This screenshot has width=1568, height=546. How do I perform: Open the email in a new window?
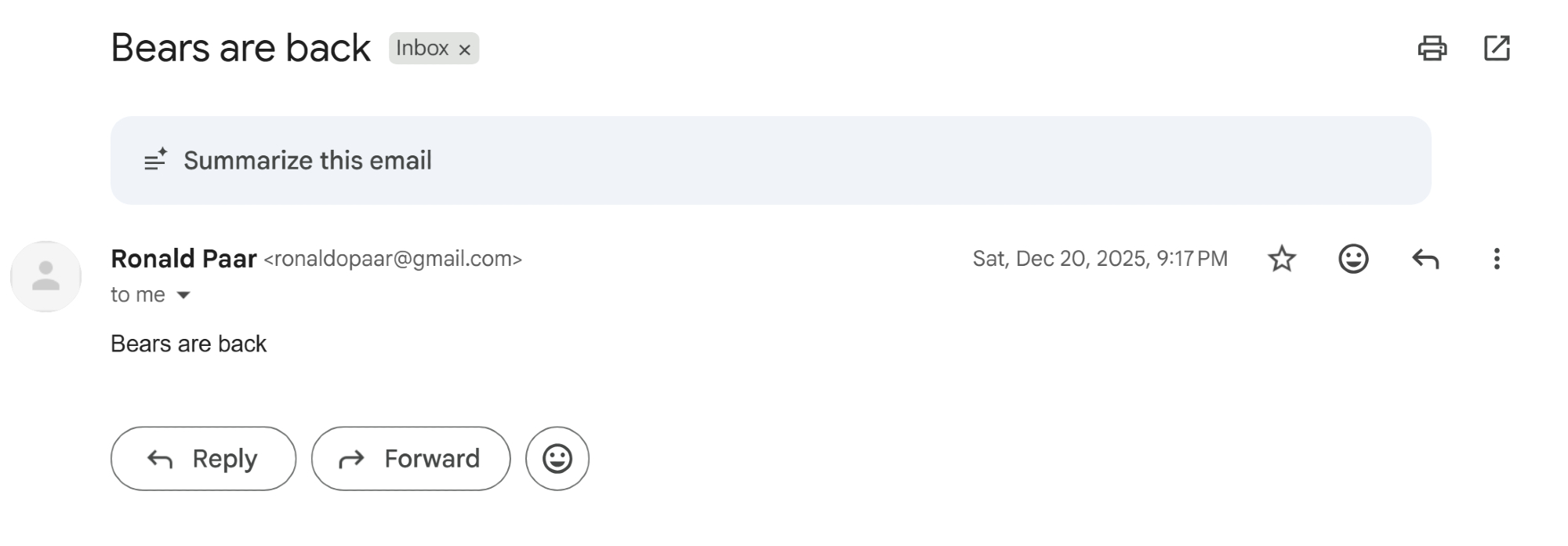pyautogui.click(x=1497, y=49)
